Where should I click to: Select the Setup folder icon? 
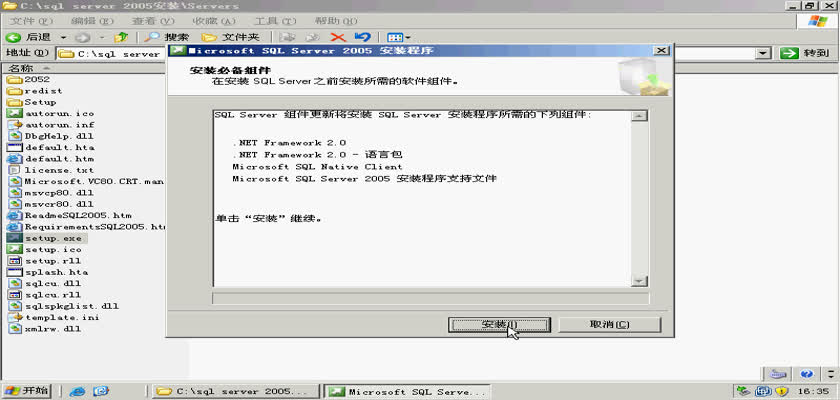coord(15,102)
